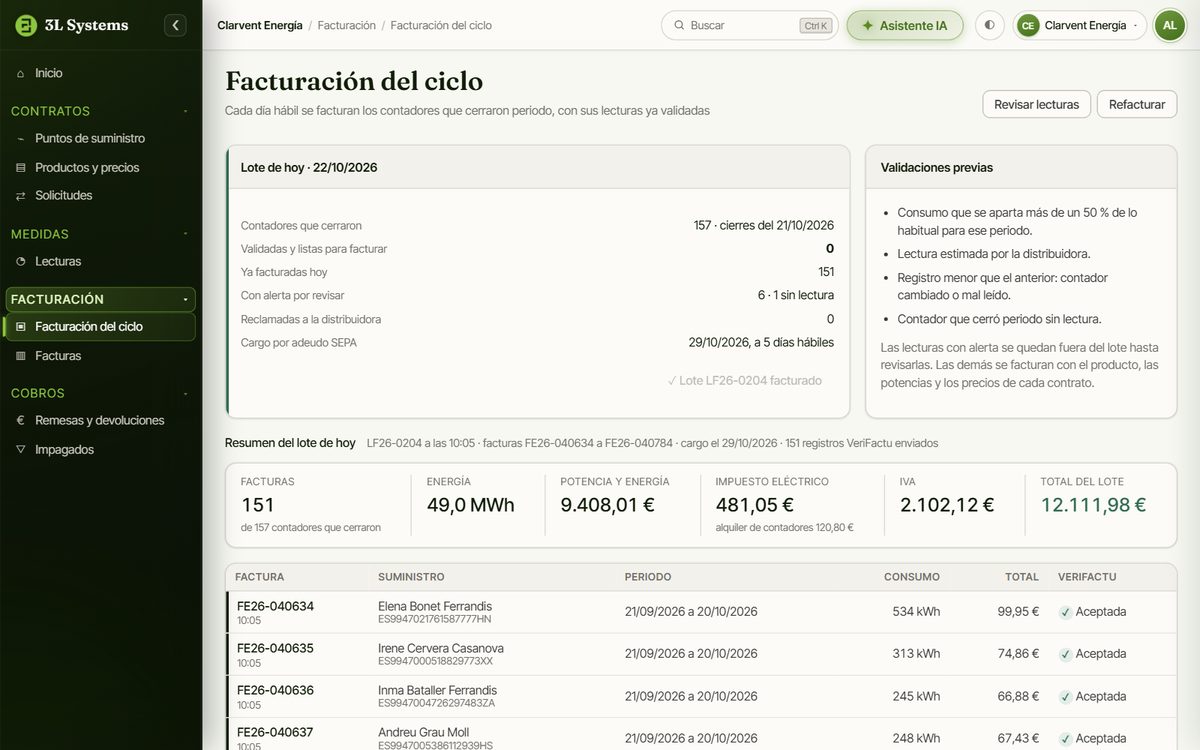The image size is (1200, 750).
Task: Toggle the dark/light theme button
Action: 989,25
